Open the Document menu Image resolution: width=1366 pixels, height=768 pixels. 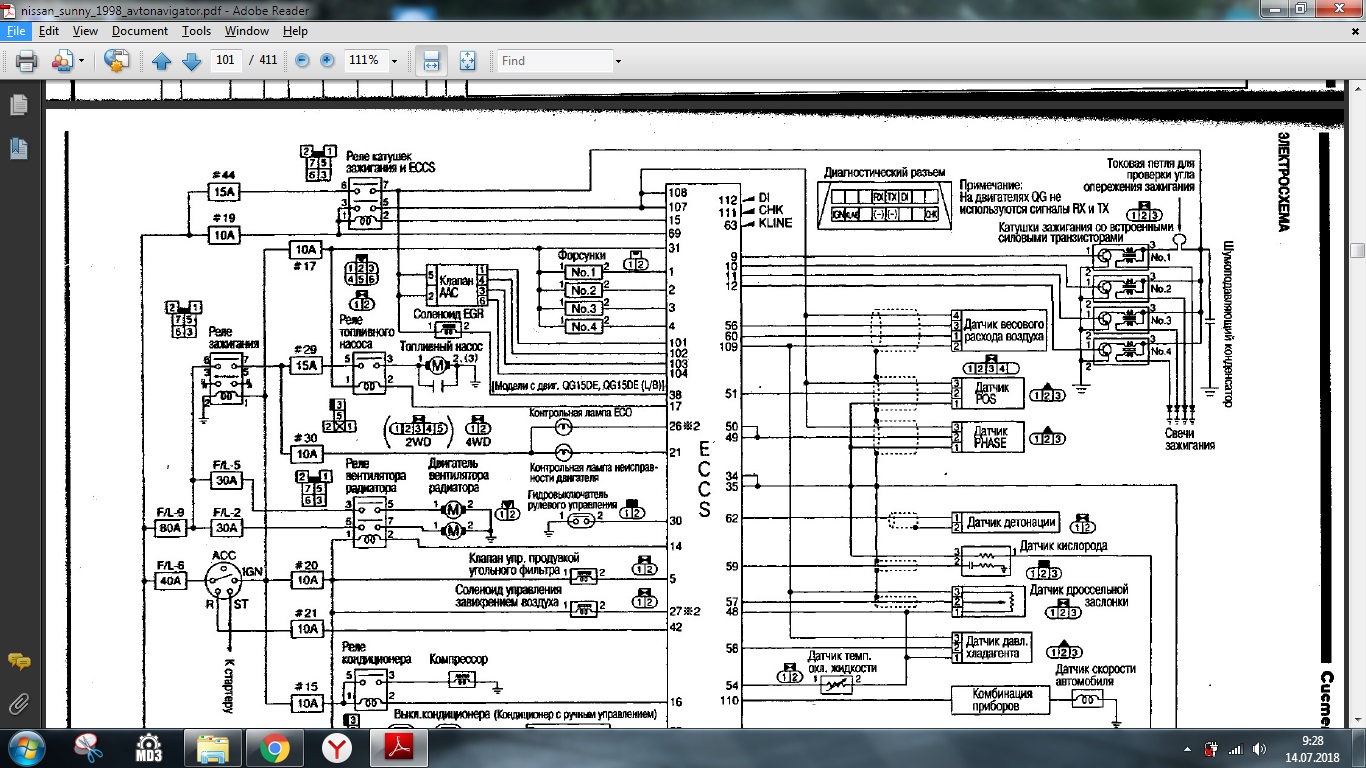[139, 31]
